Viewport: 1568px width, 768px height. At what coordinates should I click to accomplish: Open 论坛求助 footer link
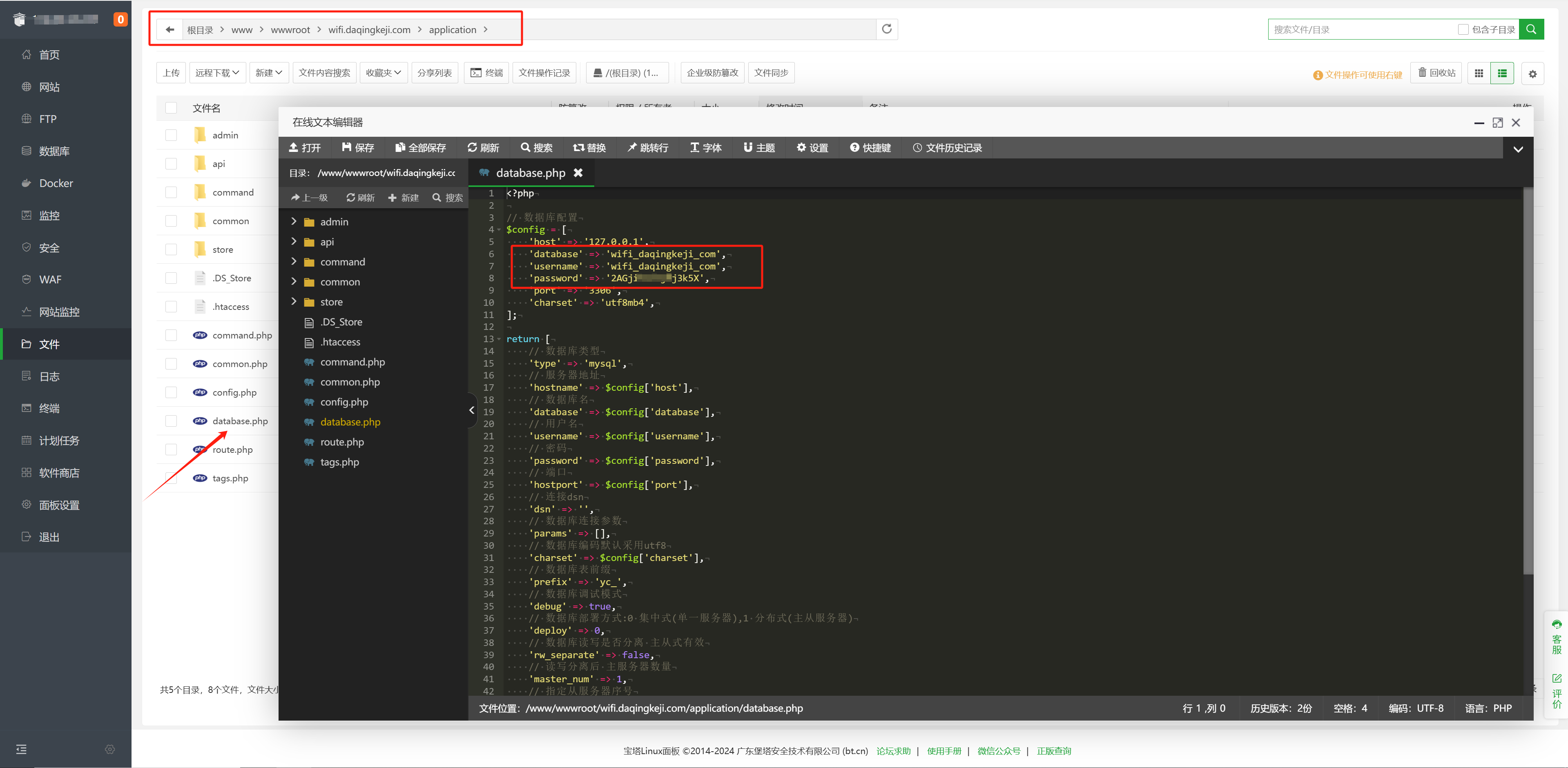click(894, 751)
